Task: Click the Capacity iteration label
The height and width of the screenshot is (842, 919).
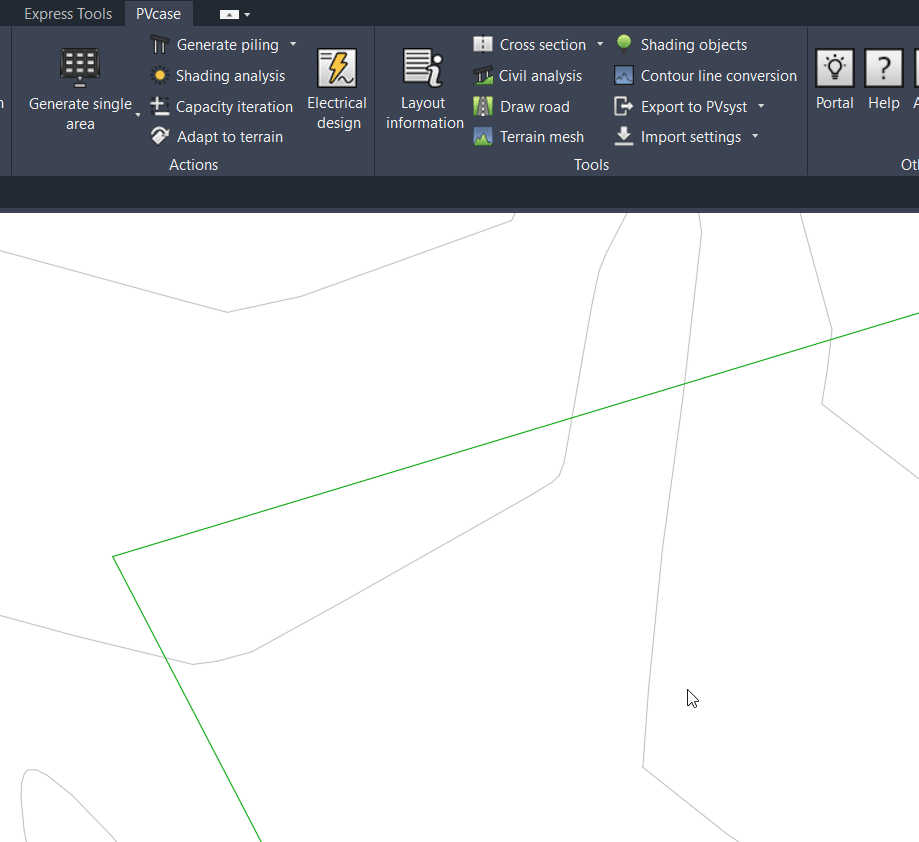Action: 234,107
